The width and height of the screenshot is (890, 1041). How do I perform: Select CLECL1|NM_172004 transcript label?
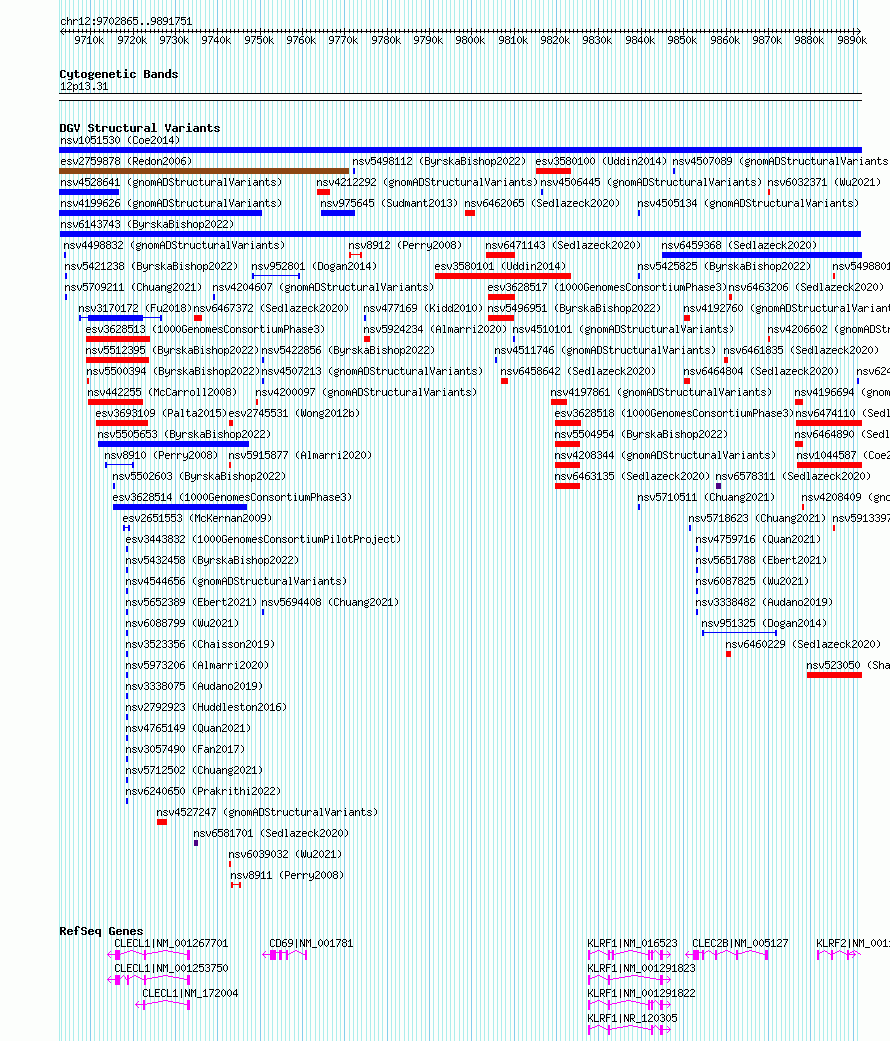coord(190,994)
